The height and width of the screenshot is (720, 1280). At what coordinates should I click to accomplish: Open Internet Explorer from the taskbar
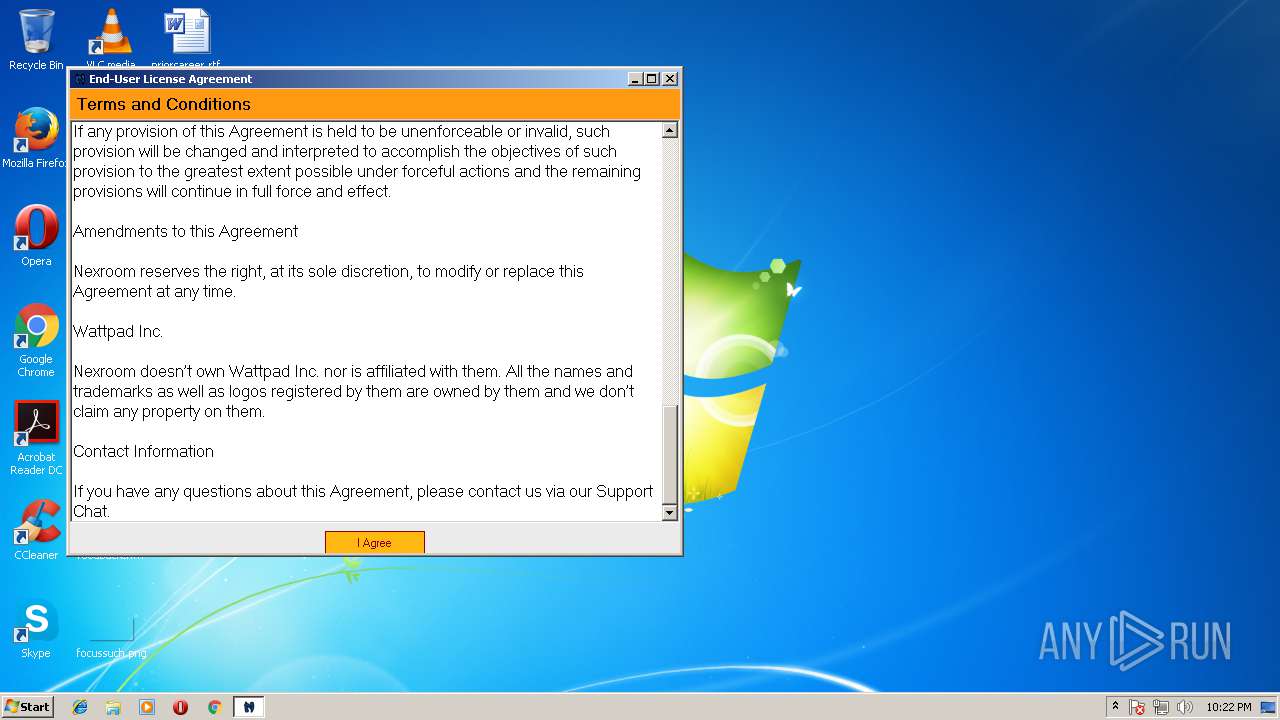pyautogui.click(x=80, y=707)
